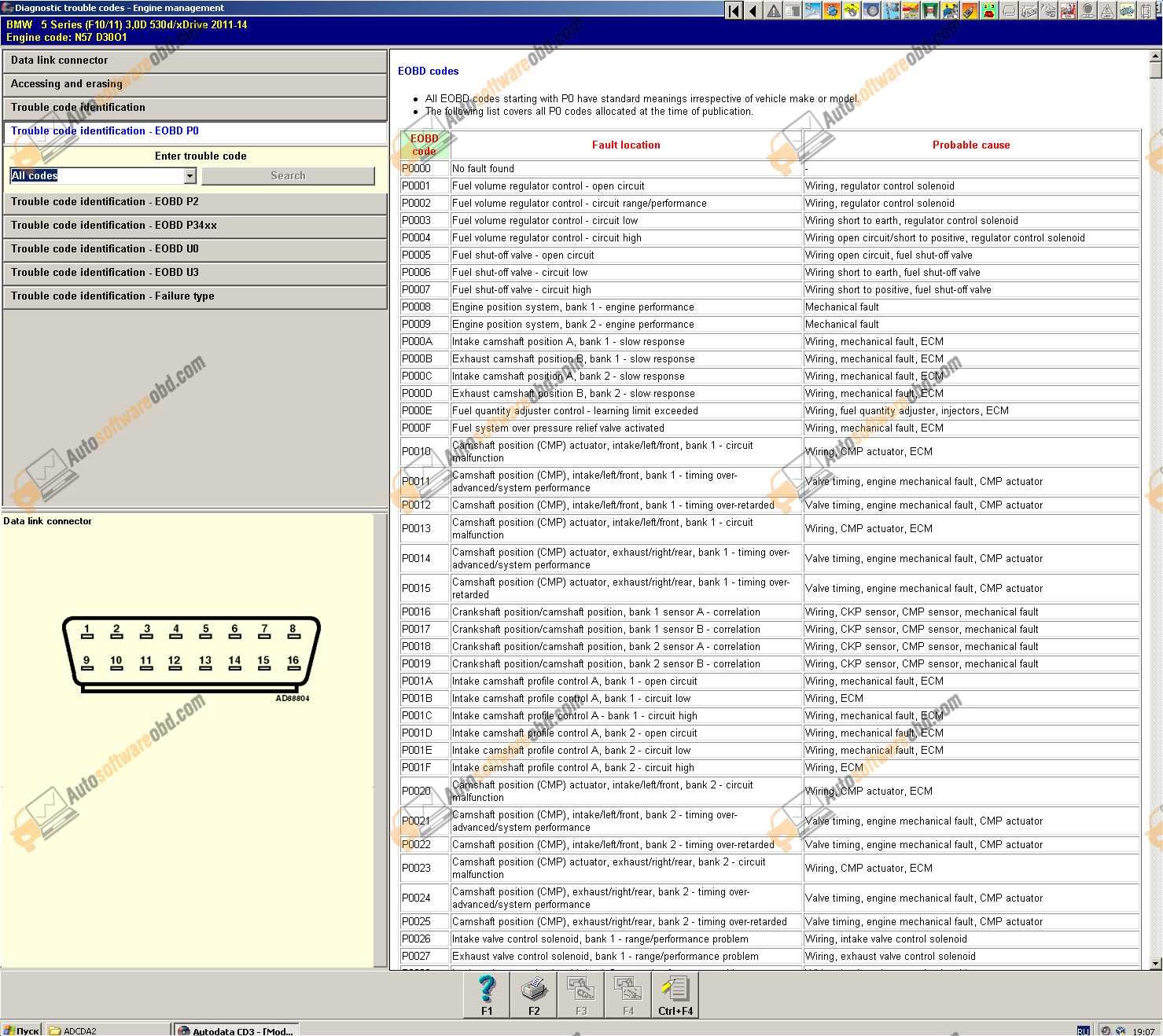Click the EOBD codes heading
This screenshot has height=1036, width=1163.
point(428,71)
